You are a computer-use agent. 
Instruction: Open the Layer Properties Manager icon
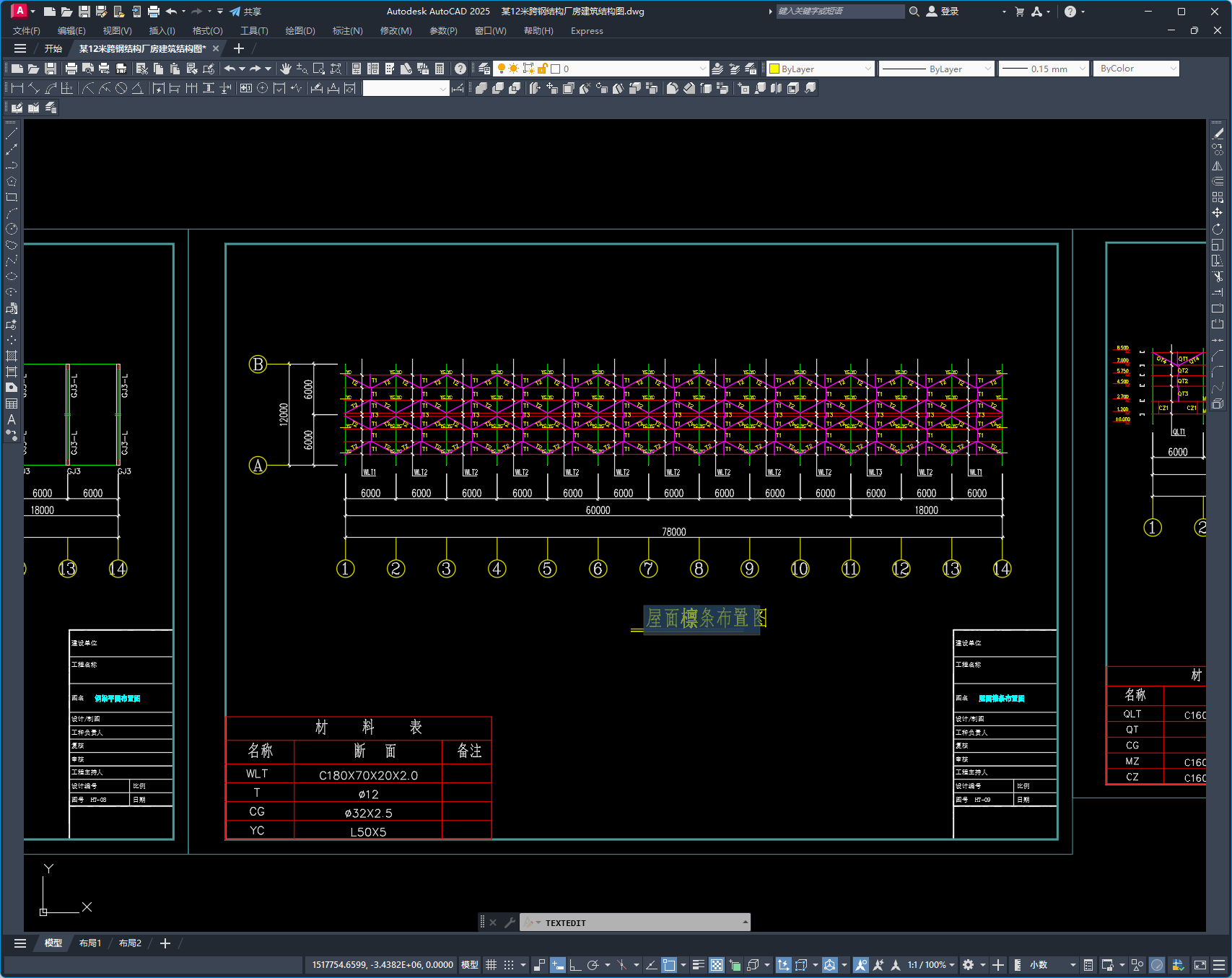pos(484,69)
